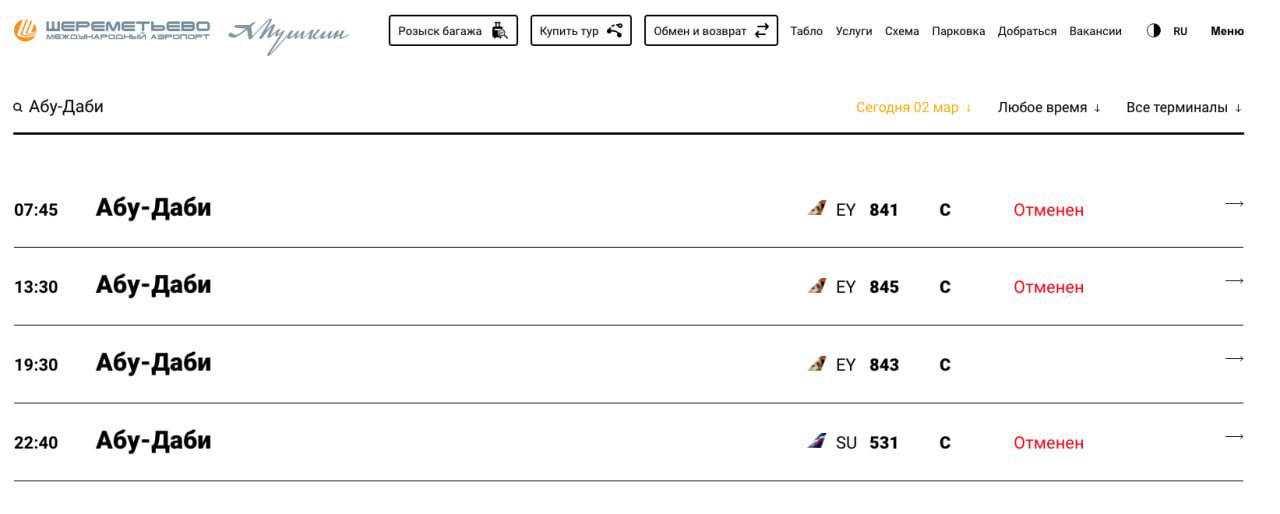Open Обмен и возврат exchange page
This screenshot has width=1280, height=514.
(x=710, y=31)
